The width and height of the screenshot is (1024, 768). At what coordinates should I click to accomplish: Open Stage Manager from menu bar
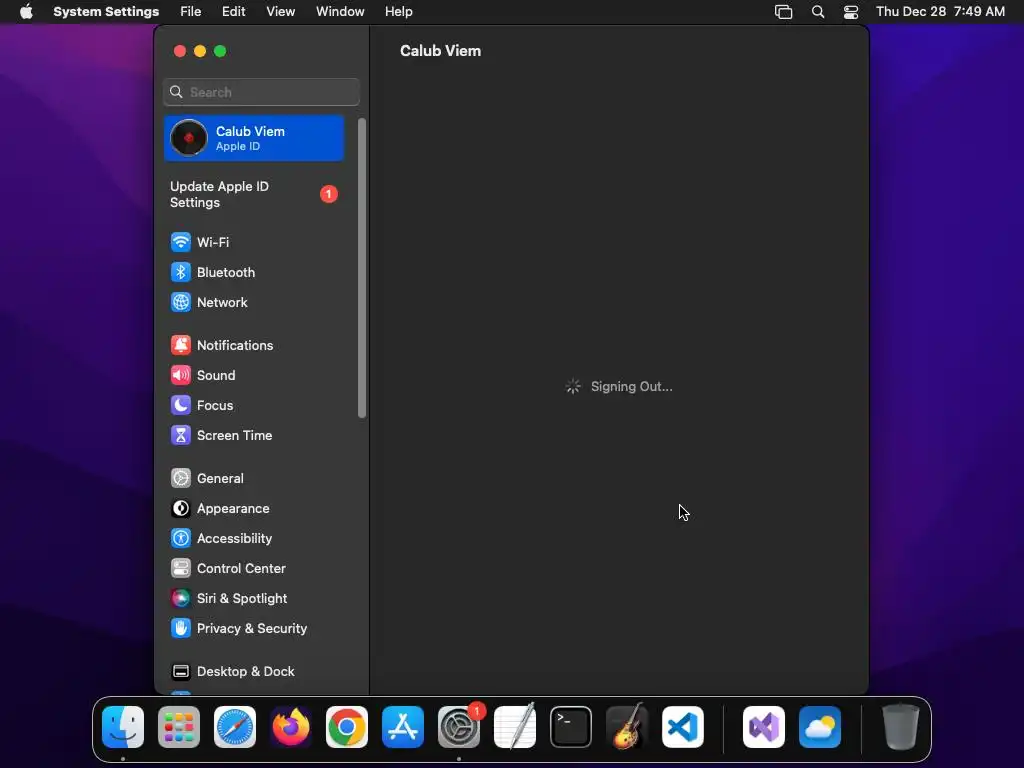click(783, 12)
